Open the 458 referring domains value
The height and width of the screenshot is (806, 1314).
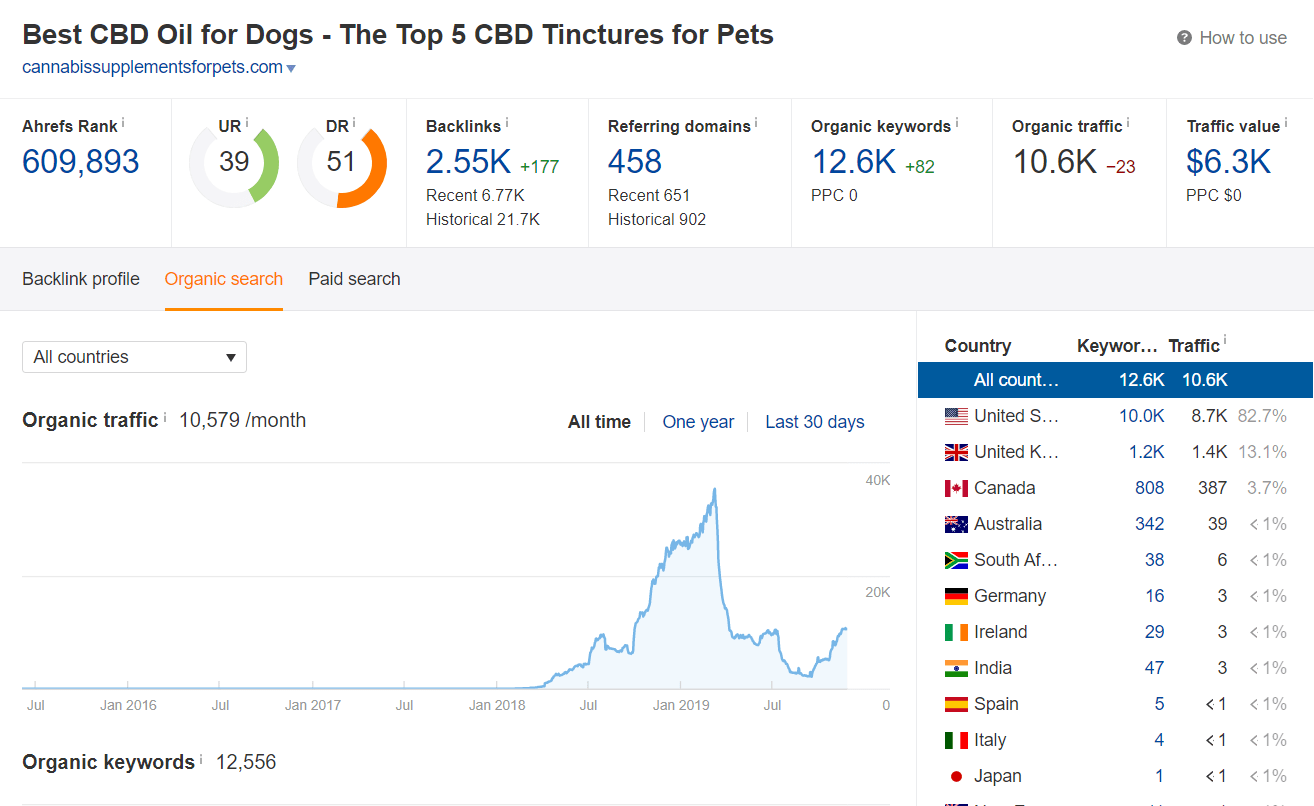pyautogui.click(x=635, y=162)
